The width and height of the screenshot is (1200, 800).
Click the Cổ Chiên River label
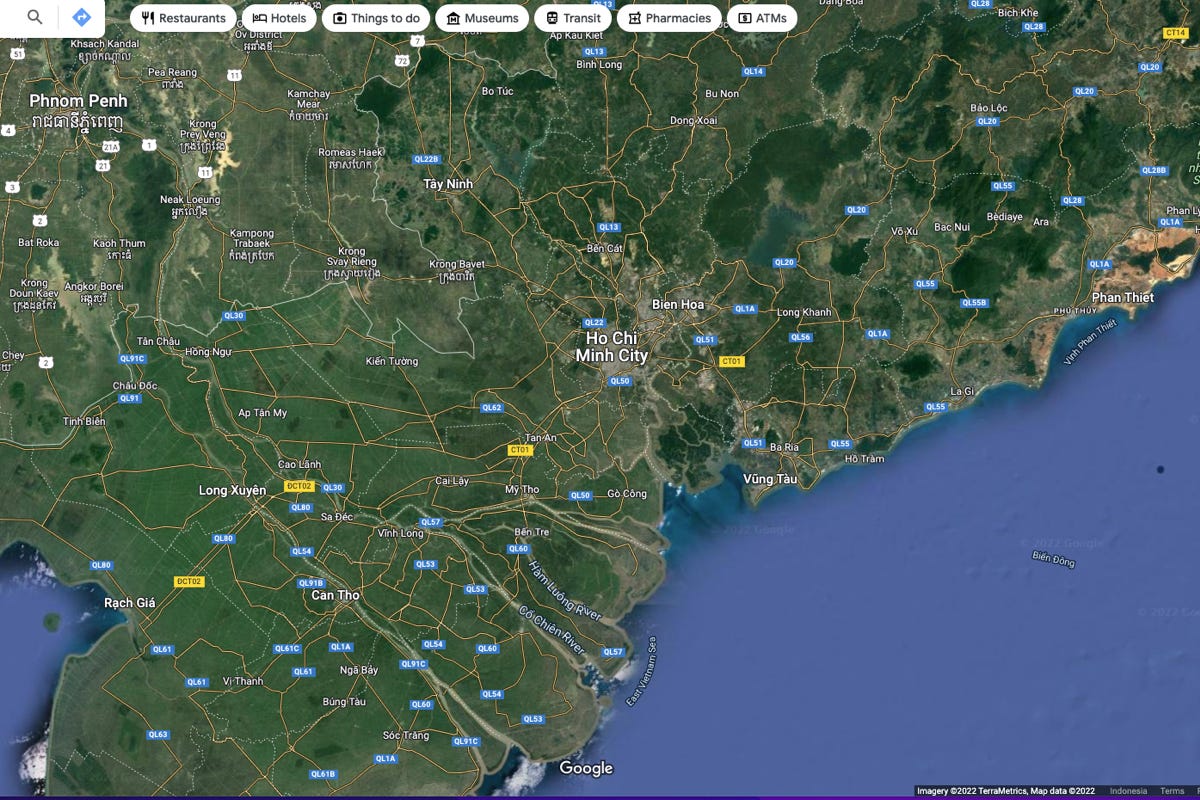pos(550,629)
